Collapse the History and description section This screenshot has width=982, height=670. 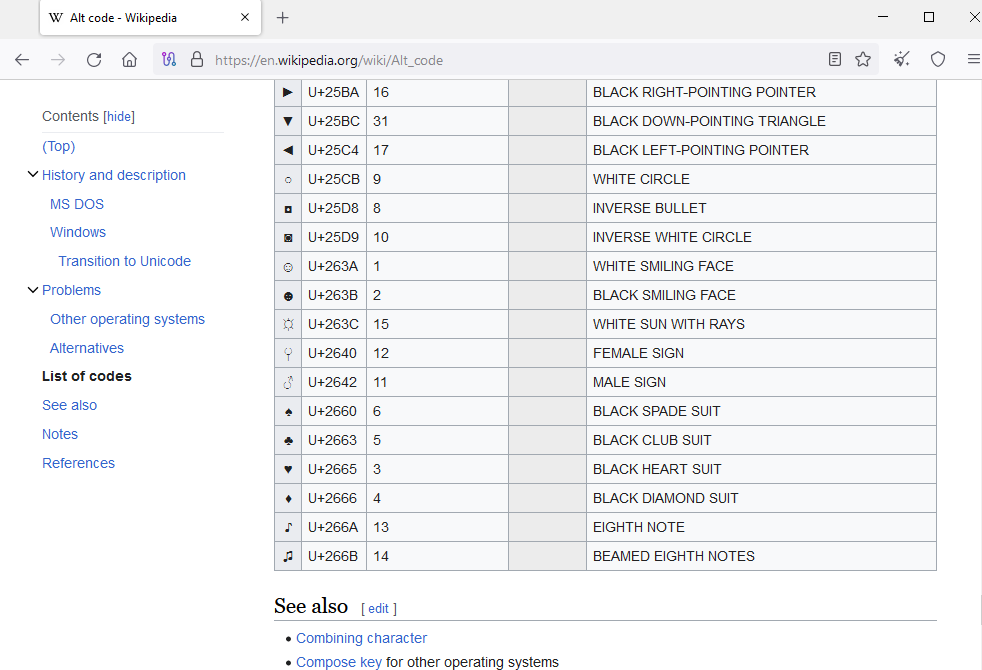coord(33,175)
